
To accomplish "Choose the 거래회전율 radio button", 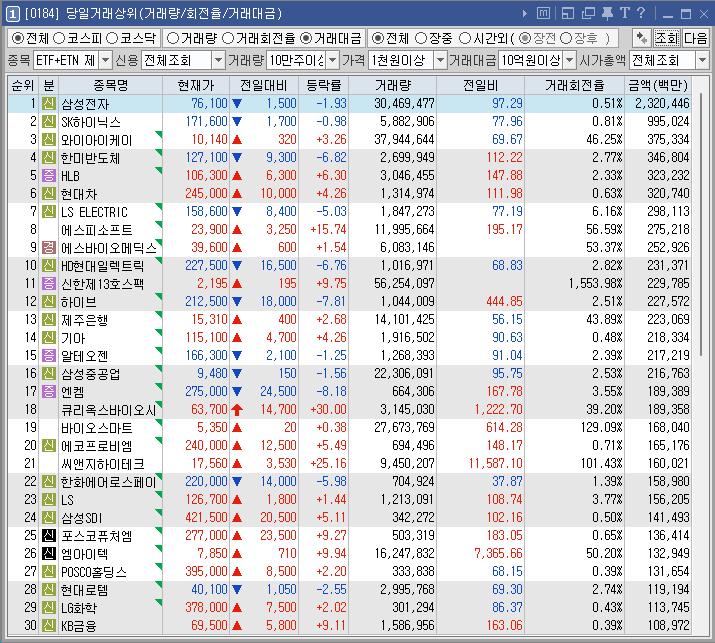I will pyautogui.click(x=228, y=38).
